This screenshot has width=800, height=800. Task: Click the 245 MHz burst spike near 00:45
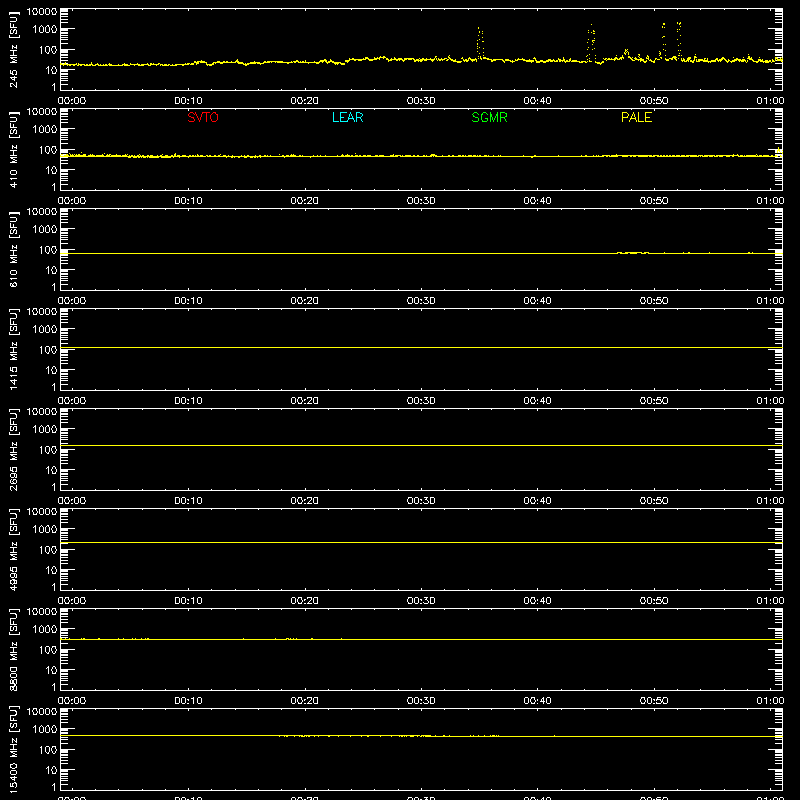tap(591, 43)
